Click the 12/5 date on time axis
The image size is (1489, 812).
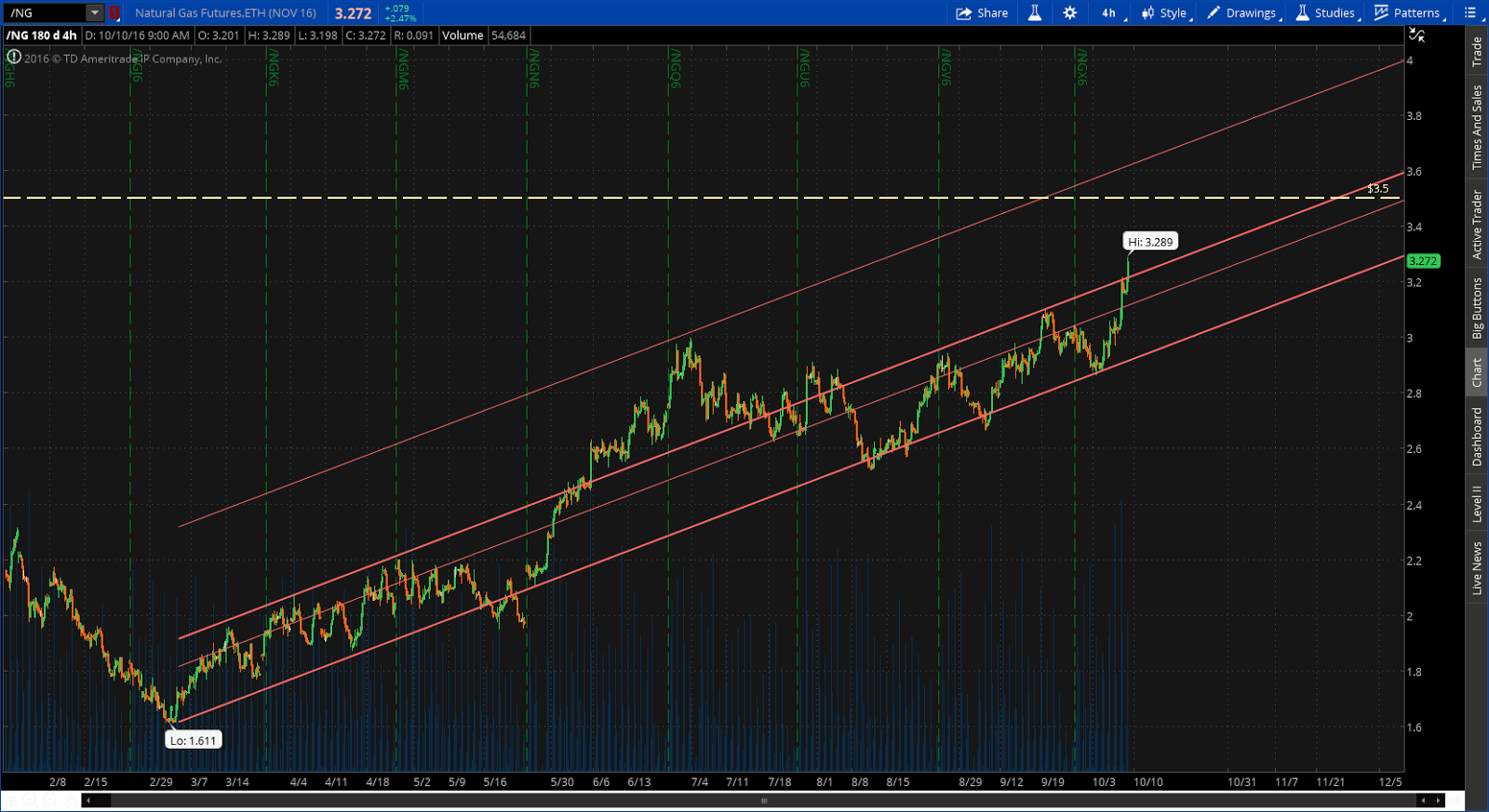pyautogui.click(x=1390, y=782)
